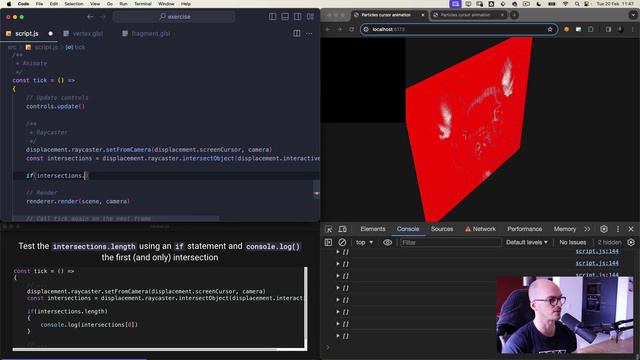The width and height of the screenshot is (640, 360).
Task: Open the View menu
Action: (x=95, y=4)
